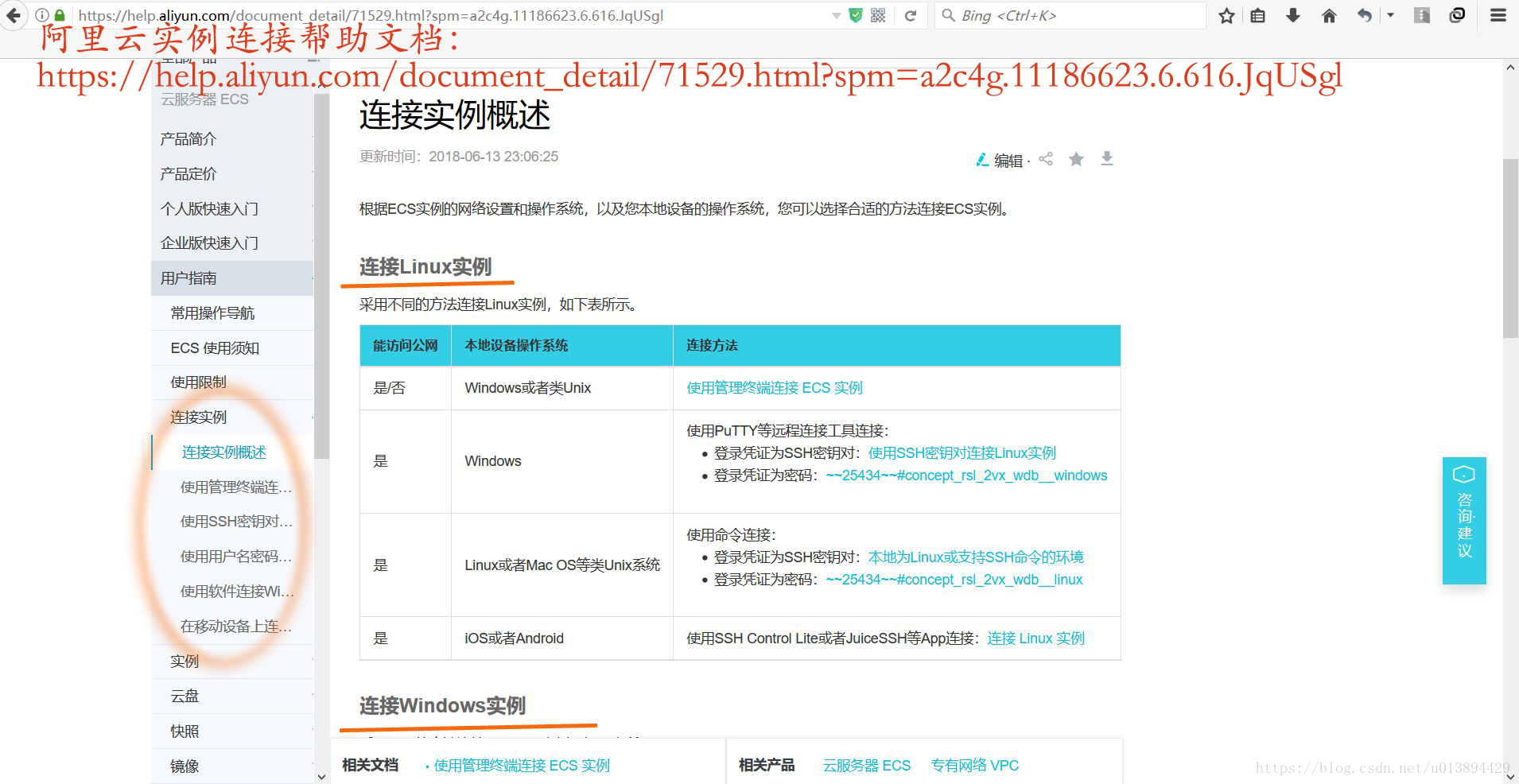Open 产品定价 in the sidebar
The image size is (1519, 784).
[x=188, y=174]
